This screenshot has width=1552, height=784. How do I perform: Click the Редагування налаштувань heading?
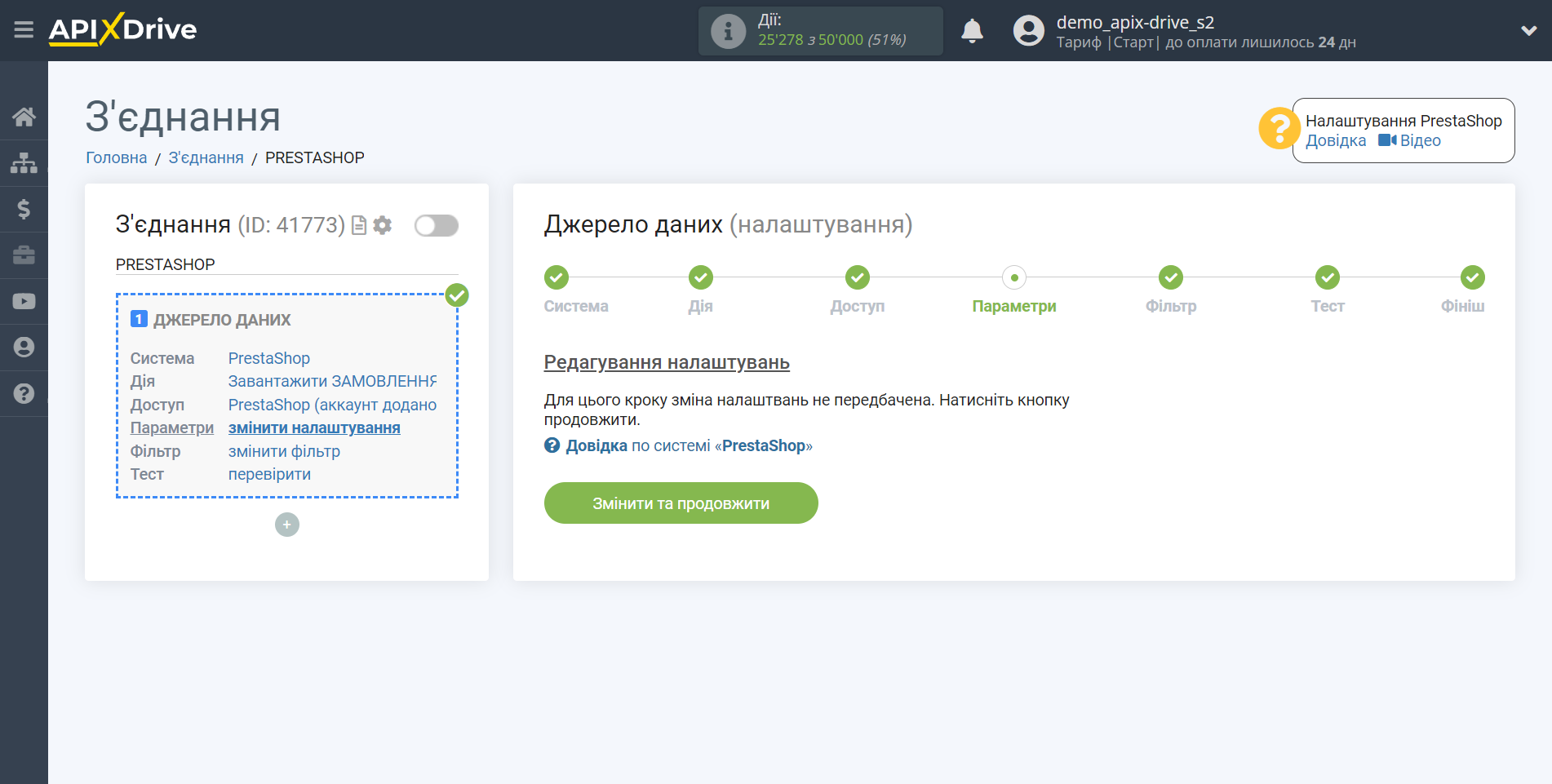(667, 362)
